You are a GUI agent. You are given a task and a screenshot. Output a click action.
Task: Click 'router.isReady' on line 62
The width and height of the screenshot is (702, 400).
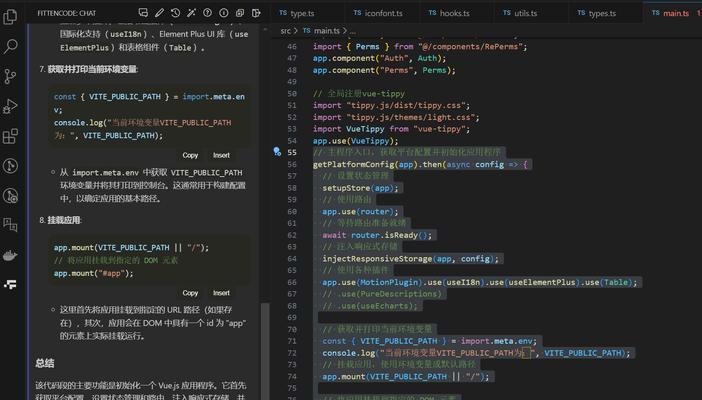tap(384, 235)
